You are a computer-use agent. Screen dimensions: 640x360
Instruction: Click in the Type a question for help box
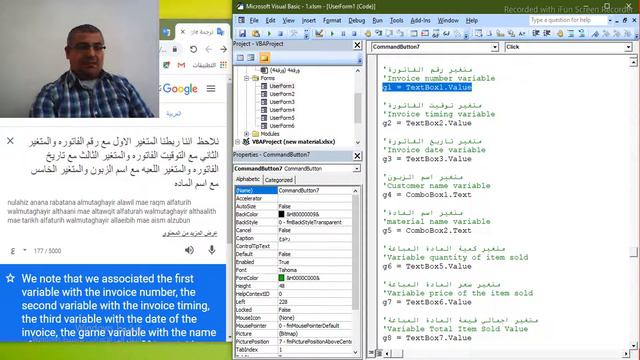tap(568, 20)
